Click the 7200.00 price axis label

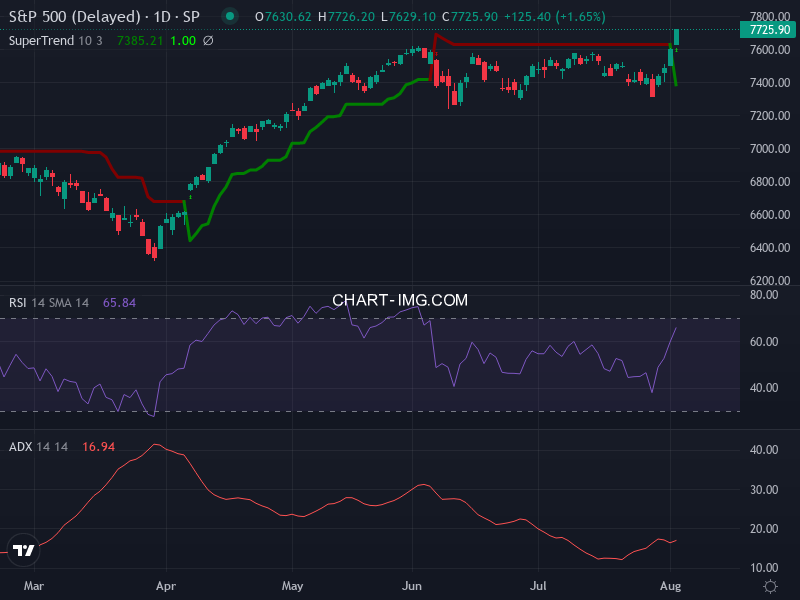click(x=770, y=116)
